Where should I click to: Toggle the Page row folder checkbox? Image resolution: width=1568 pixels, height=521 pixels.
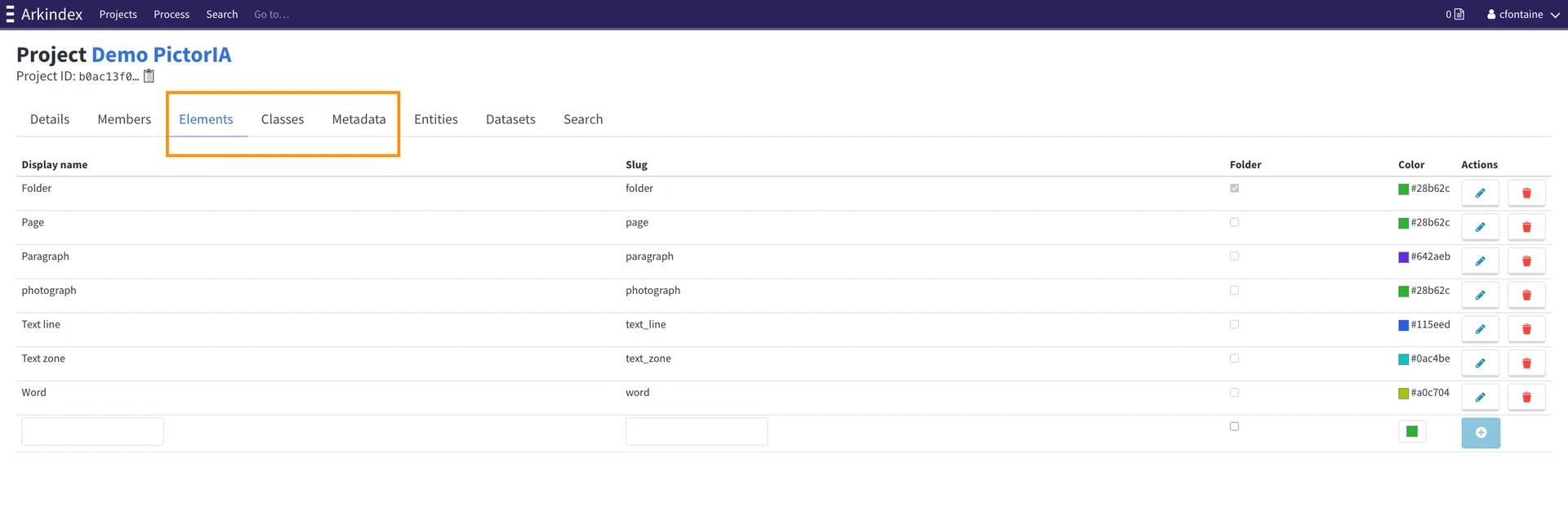point(1234,222)
